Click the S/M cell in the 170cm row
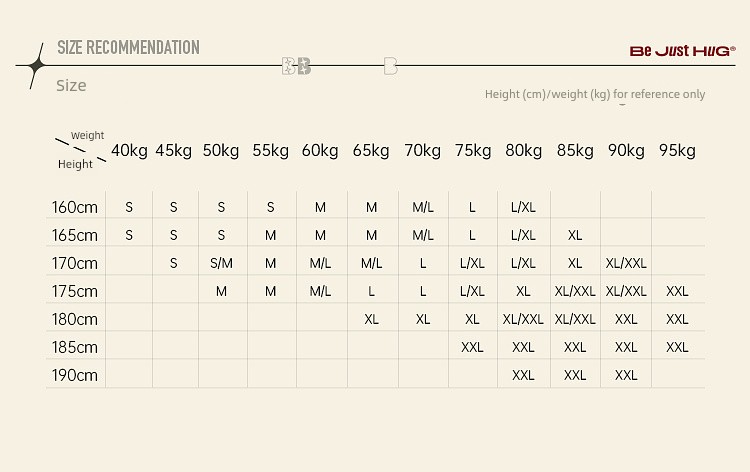Viewport: 750px width, 472px height. [222, 264]
